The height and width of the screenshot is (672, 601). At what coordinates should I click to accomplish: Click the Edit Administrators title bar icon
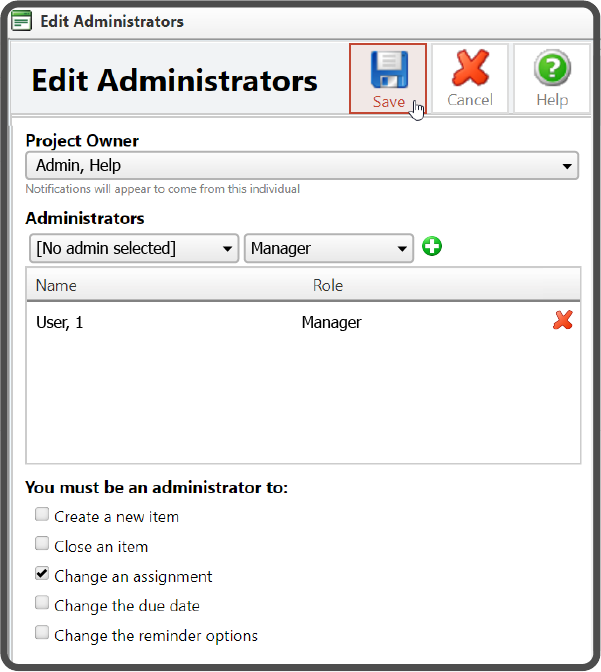point(21,20)
